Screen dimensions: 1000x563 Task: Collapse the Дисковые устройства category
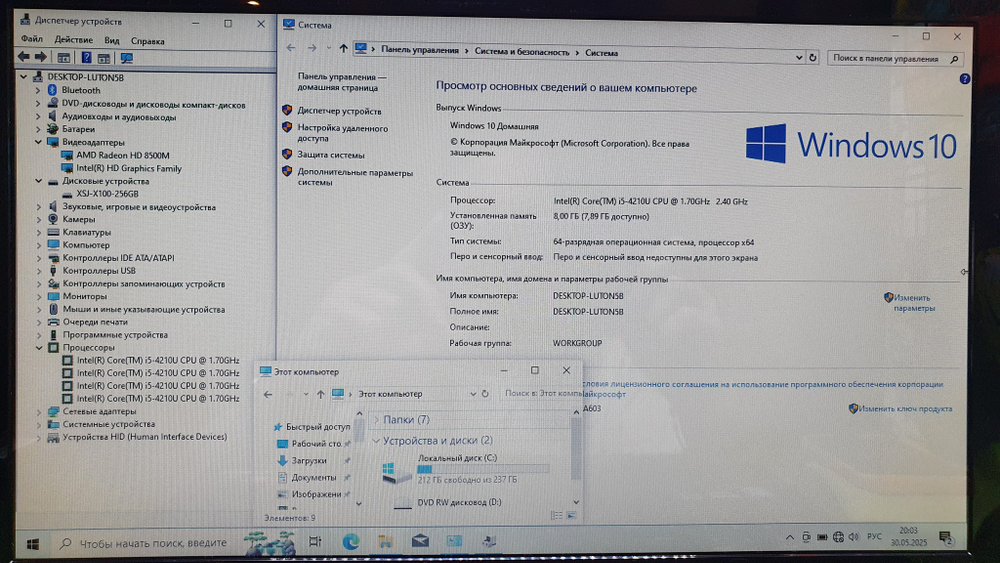pos(38,181)
